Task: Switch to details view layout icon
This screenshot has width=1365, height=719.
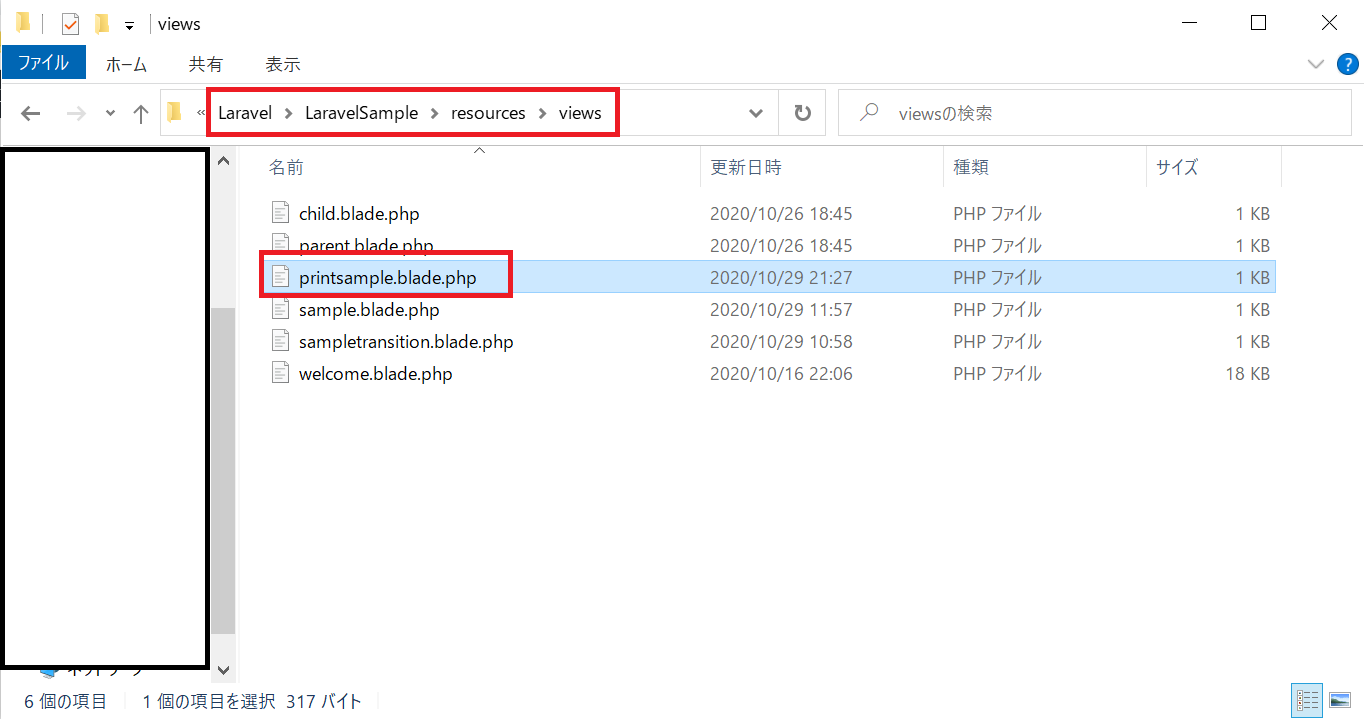Action: [1306, 700]
